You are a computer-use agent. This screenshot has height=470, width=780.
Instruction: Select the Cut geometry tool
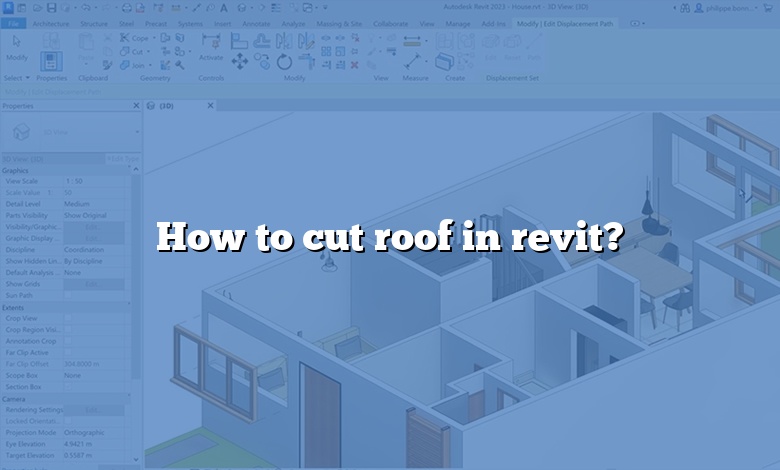[132, 51]
